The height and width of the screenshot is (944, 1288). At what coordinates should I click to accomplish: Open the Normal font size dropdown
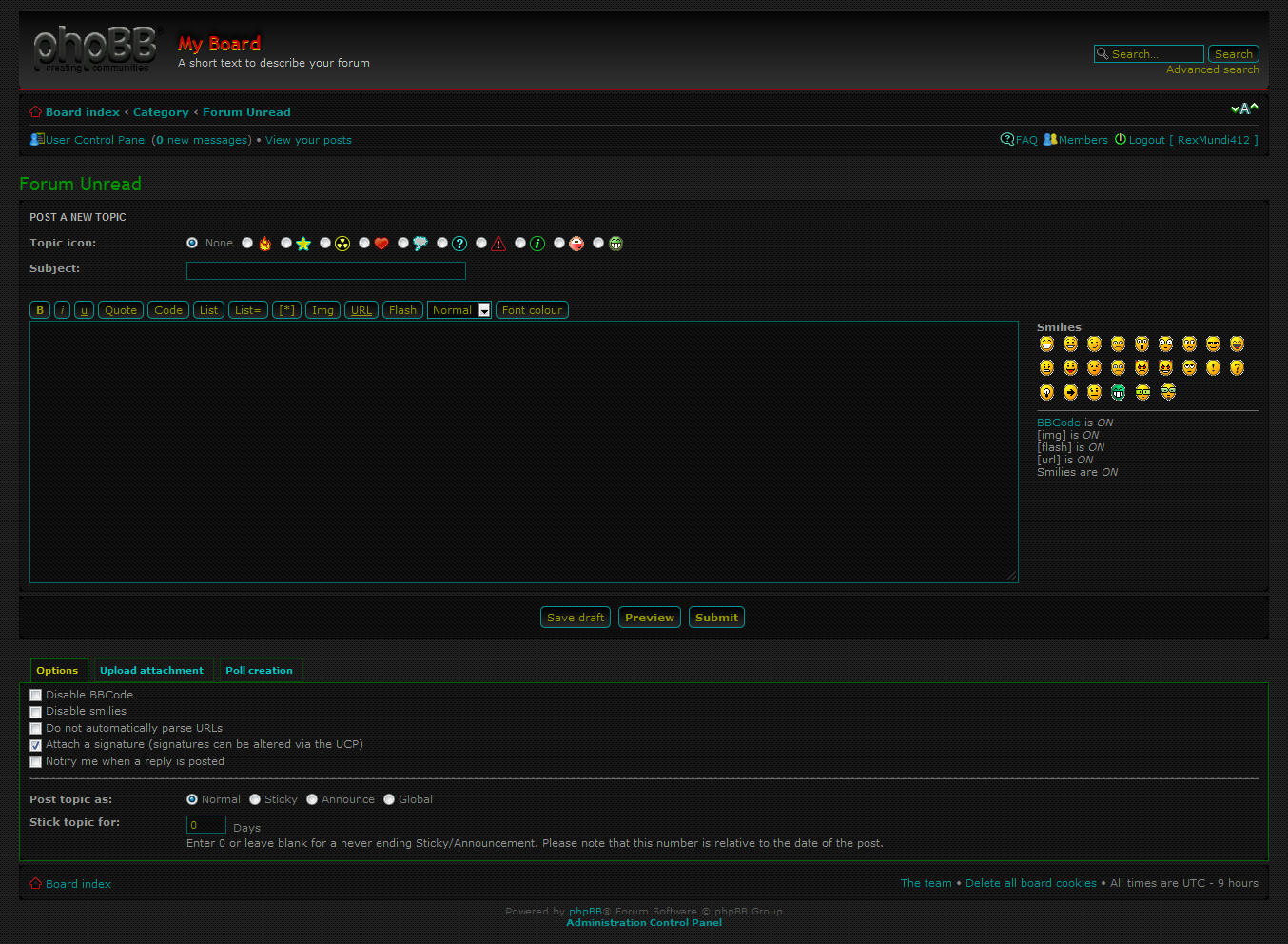coord(459,309)
